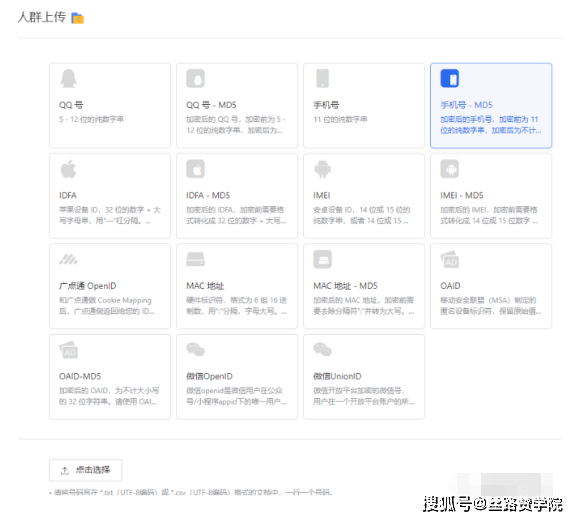Click the file format hint below upload
This screenshot has width=577, height=521.
(x=191, y=492)
